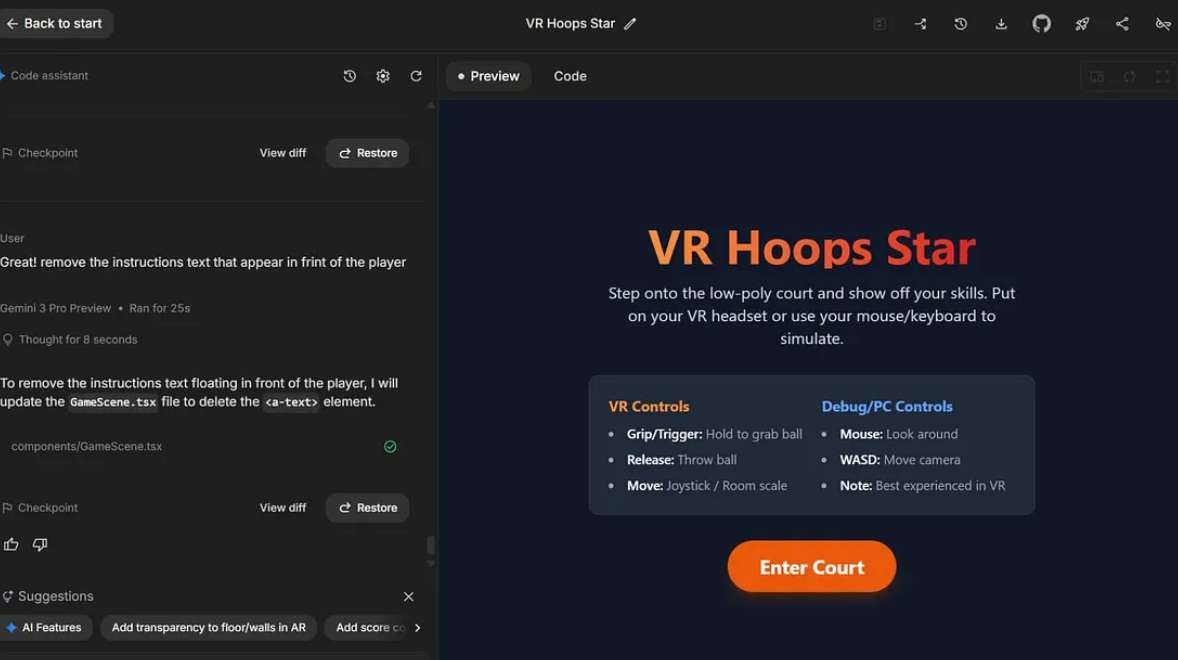The height and width of the screenshot is (660, 1178).
Task: Click the Back to start button
Action: pos(55,24)
